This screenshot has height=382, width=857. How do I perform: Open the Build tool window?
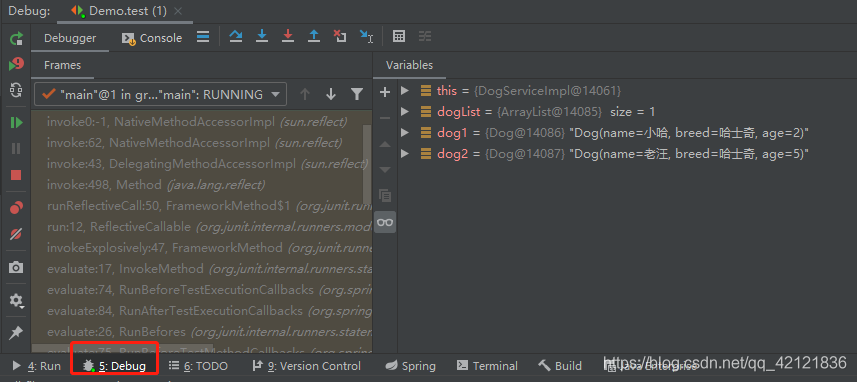pyautogui.click(x=560, y=366)
